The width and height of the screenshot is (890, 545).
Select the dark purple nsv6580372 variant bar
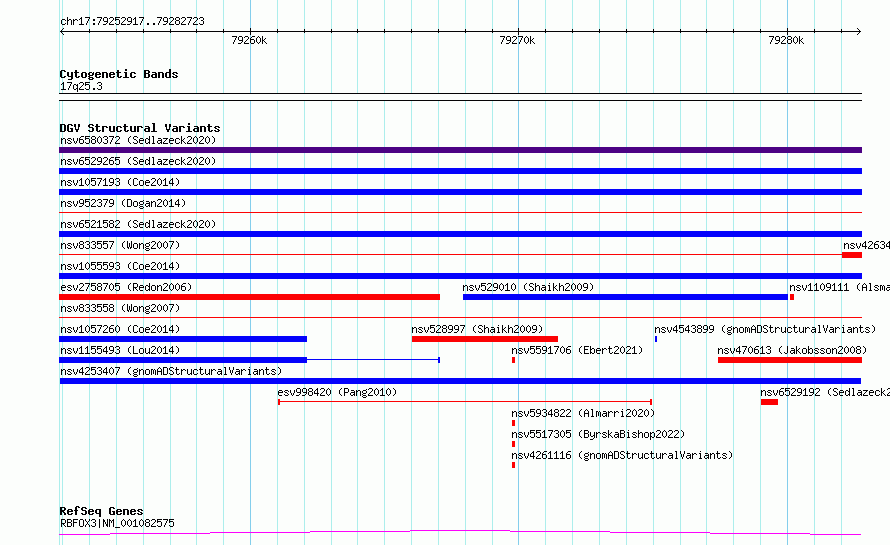click(x=460, y=150)
